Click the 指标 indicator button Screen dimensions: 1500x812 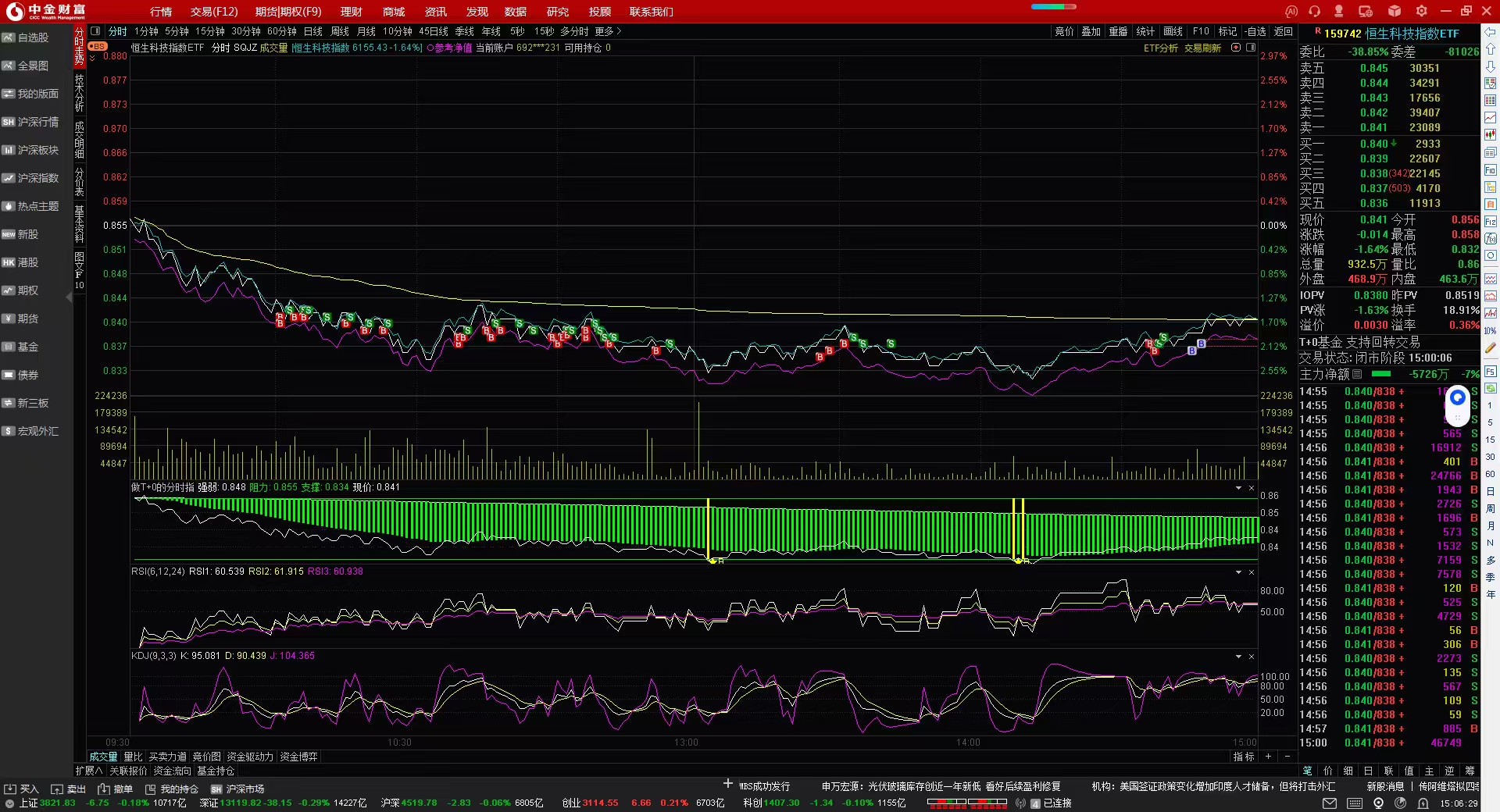click(x=1244, y=757)
